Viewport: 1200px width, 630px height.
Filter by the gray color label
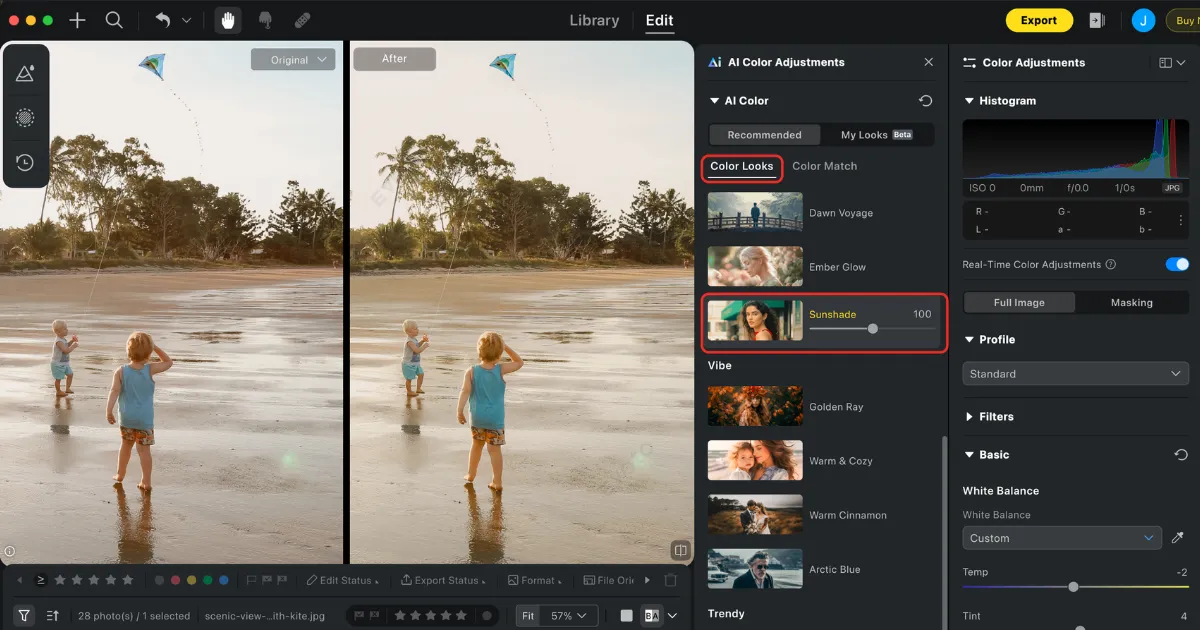(x=160, y=580)
